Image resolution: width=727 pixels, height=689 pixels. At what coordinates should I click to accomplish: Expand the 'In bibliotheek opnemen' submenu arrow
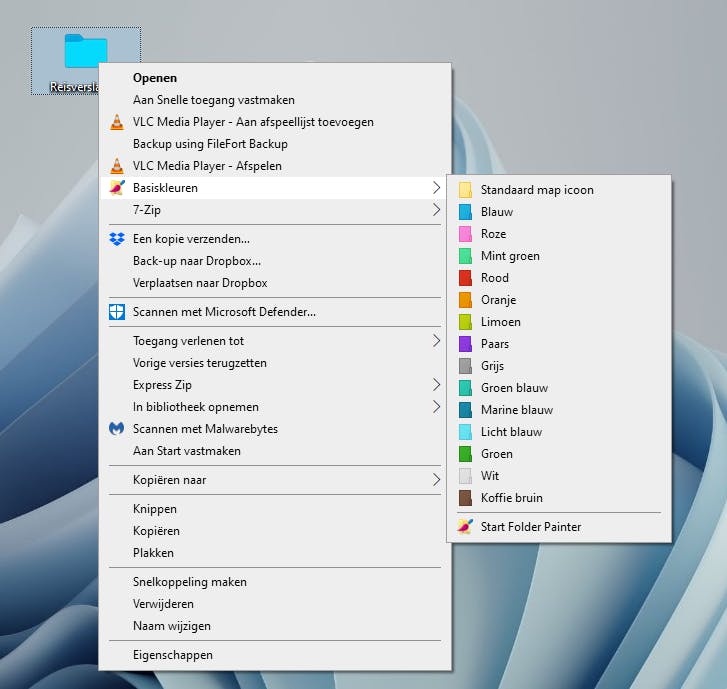pos(436,407)
